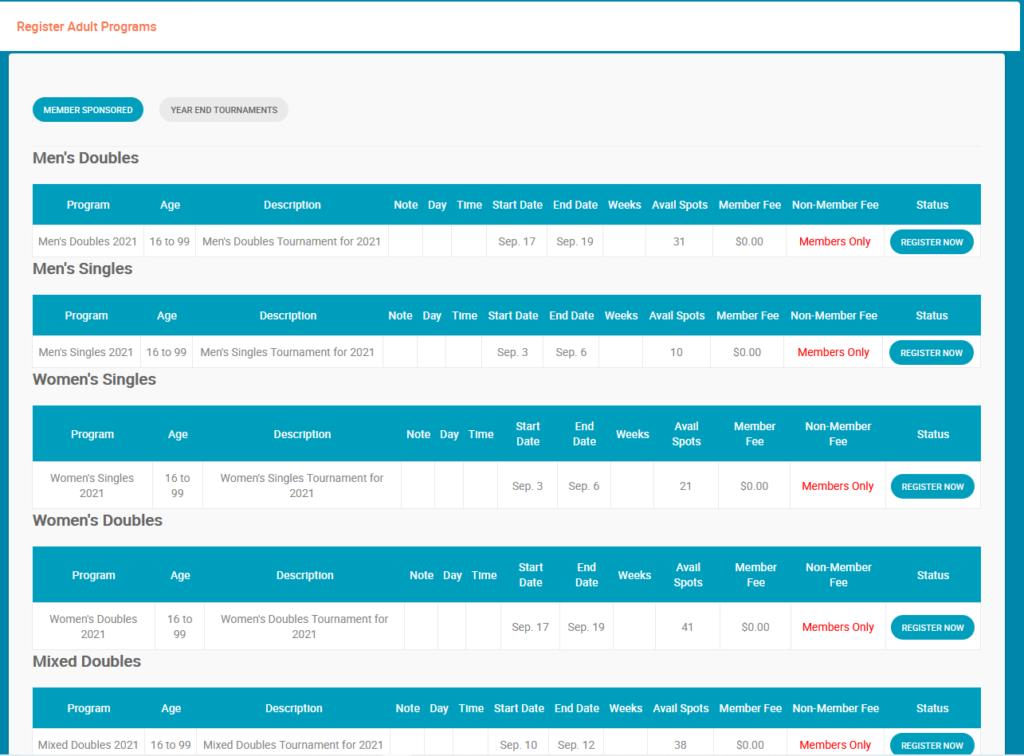Image resolution: width=1024 pixels, height=756 pixels.
Task: Click 'Men's Doubles Tournament for 2021' description
Action: [x=291, y=242]
